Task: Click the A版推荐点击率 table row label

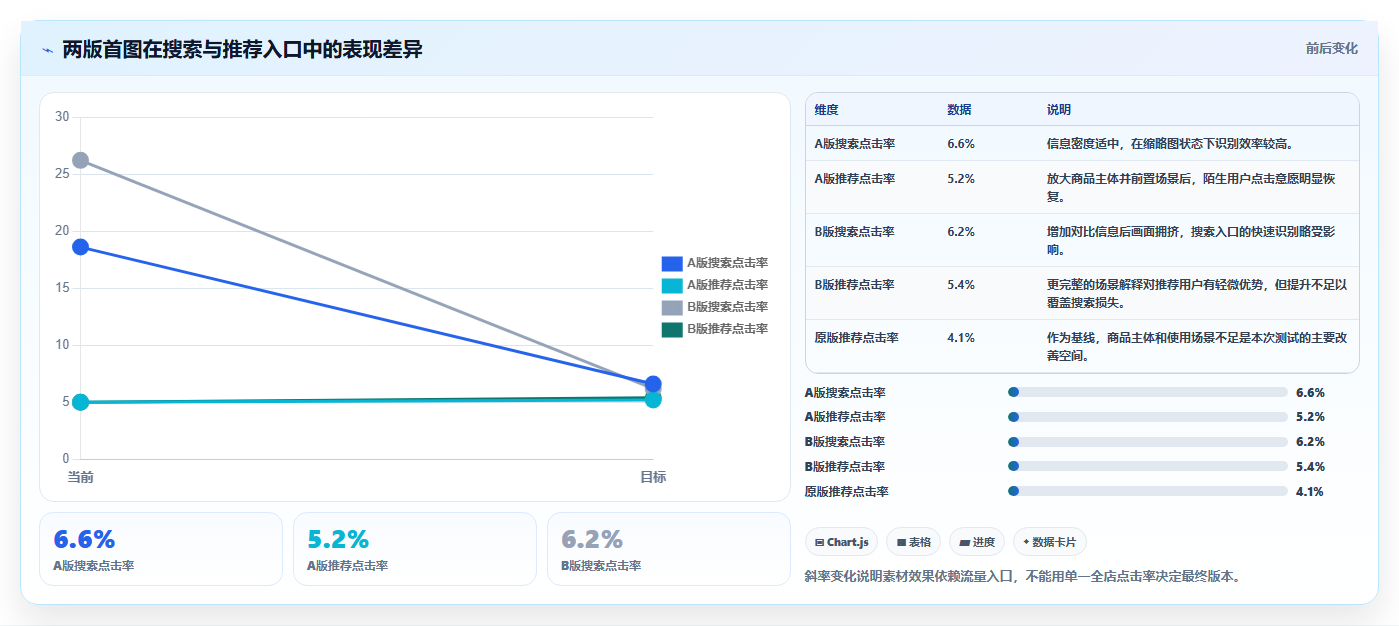Action: tap(855, 178)
